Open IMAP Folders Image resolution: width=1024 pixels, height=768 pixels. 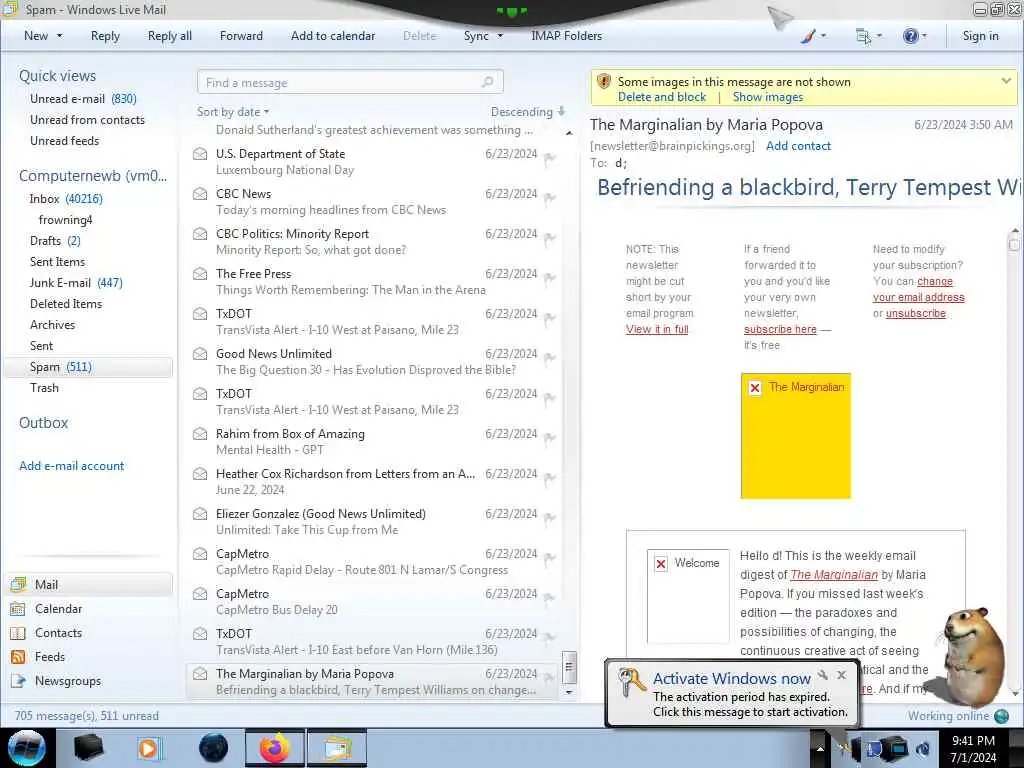click(566, 36)
